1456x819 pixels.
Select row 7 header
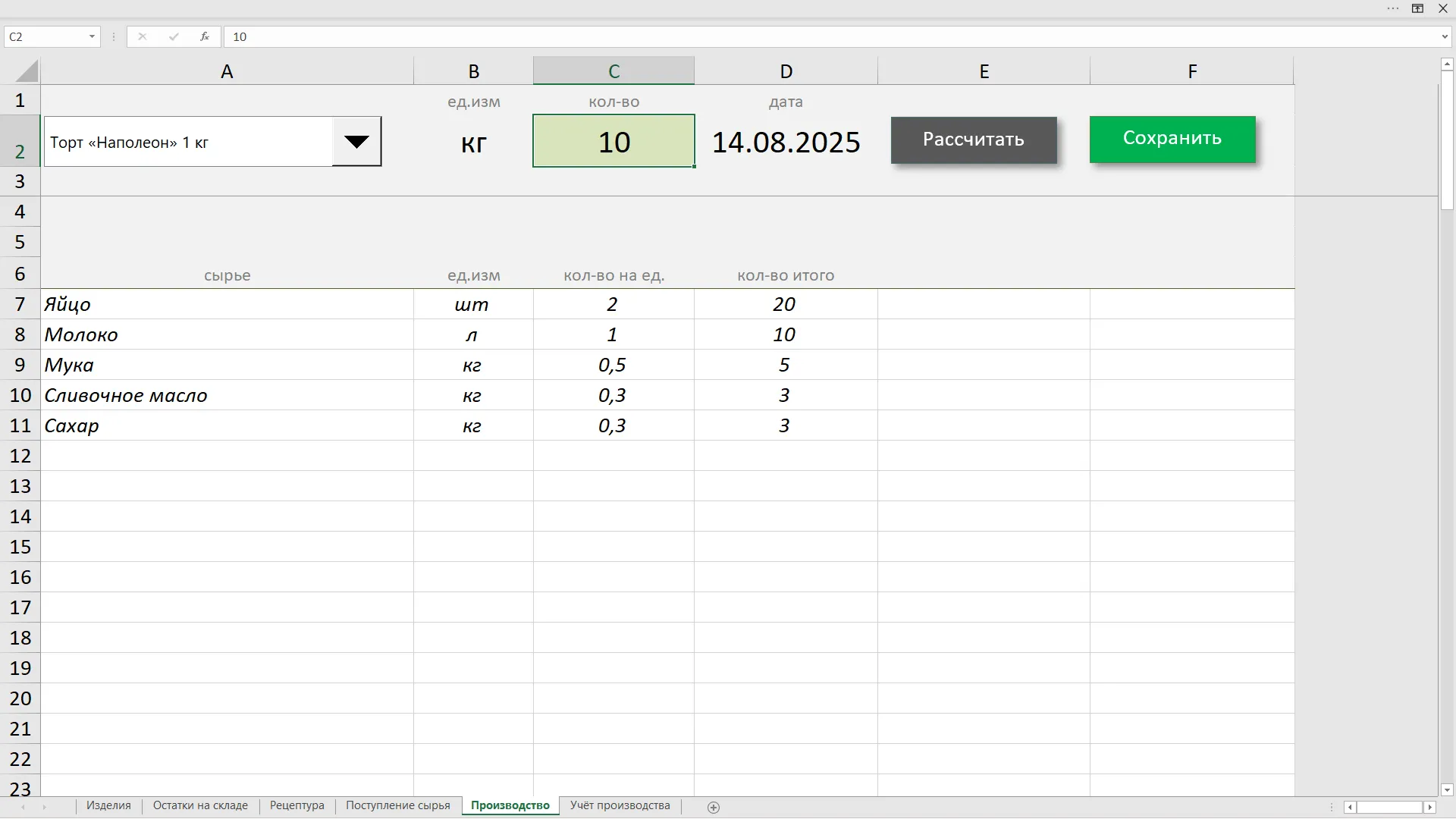pos(20,304)
